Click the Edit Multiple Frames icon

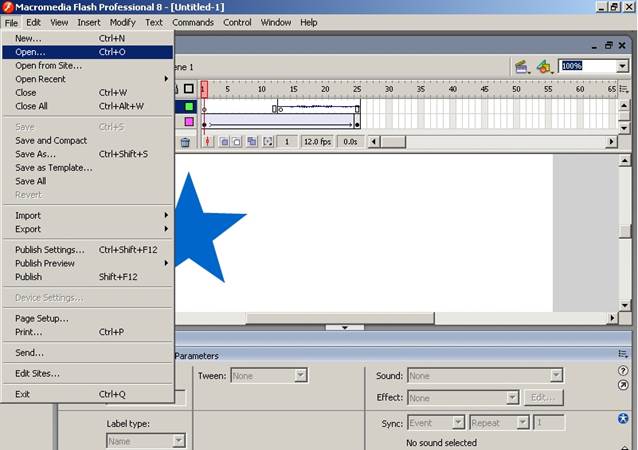(x=252, y=142)
